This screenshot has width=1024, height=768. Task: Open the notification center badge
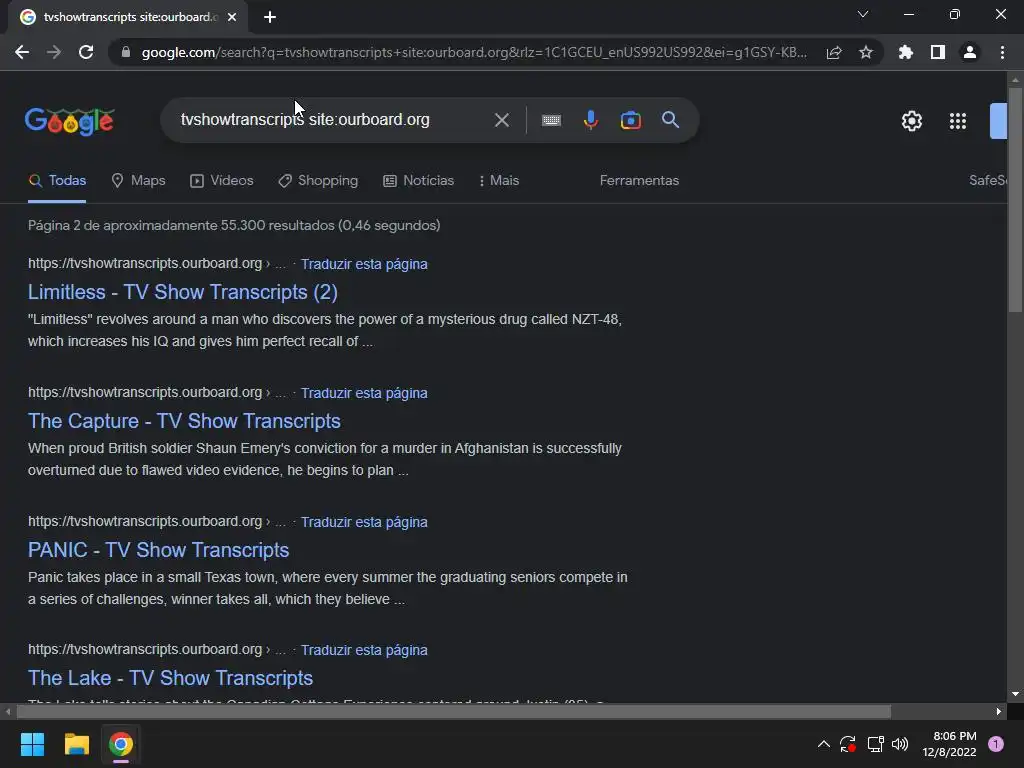(995, 744)
